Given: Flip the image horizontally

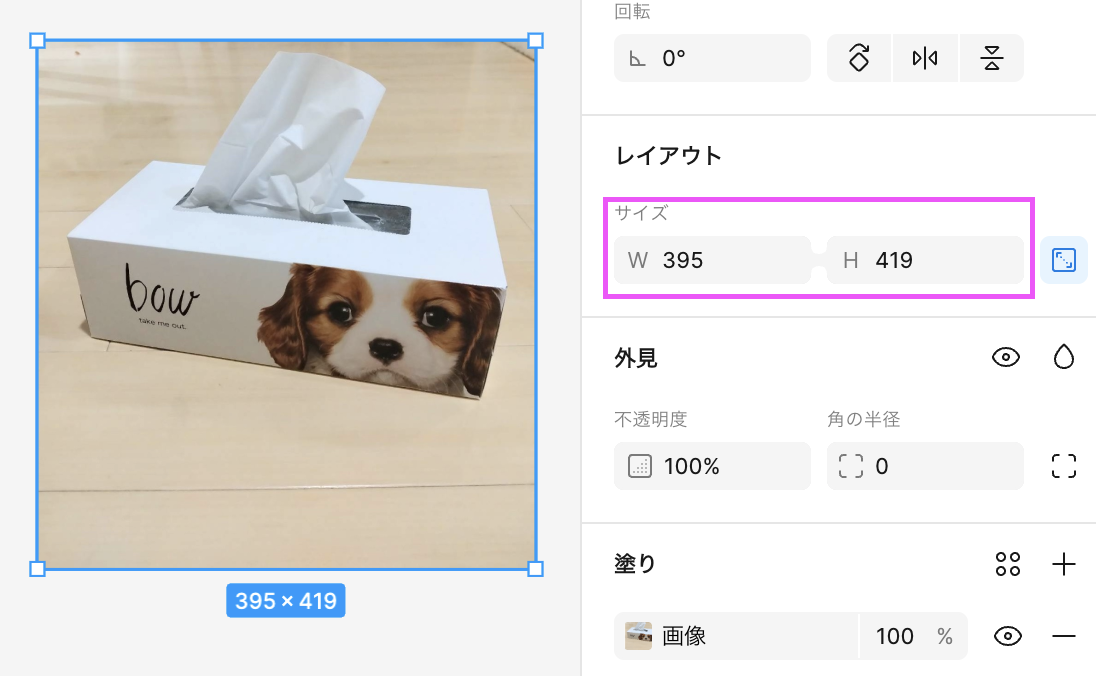Looking at the screenshot, I should (x=925, y=58).
